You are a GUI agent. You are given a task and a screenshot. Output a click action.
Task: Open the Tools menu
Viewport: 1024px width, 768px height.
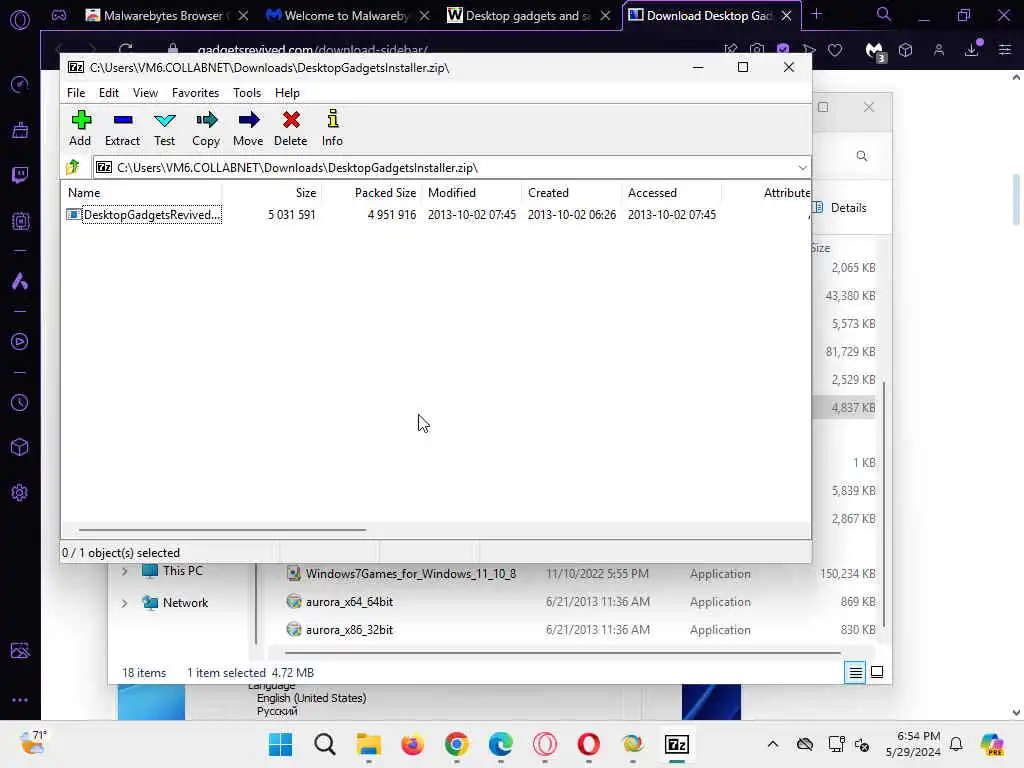(247, 93)
